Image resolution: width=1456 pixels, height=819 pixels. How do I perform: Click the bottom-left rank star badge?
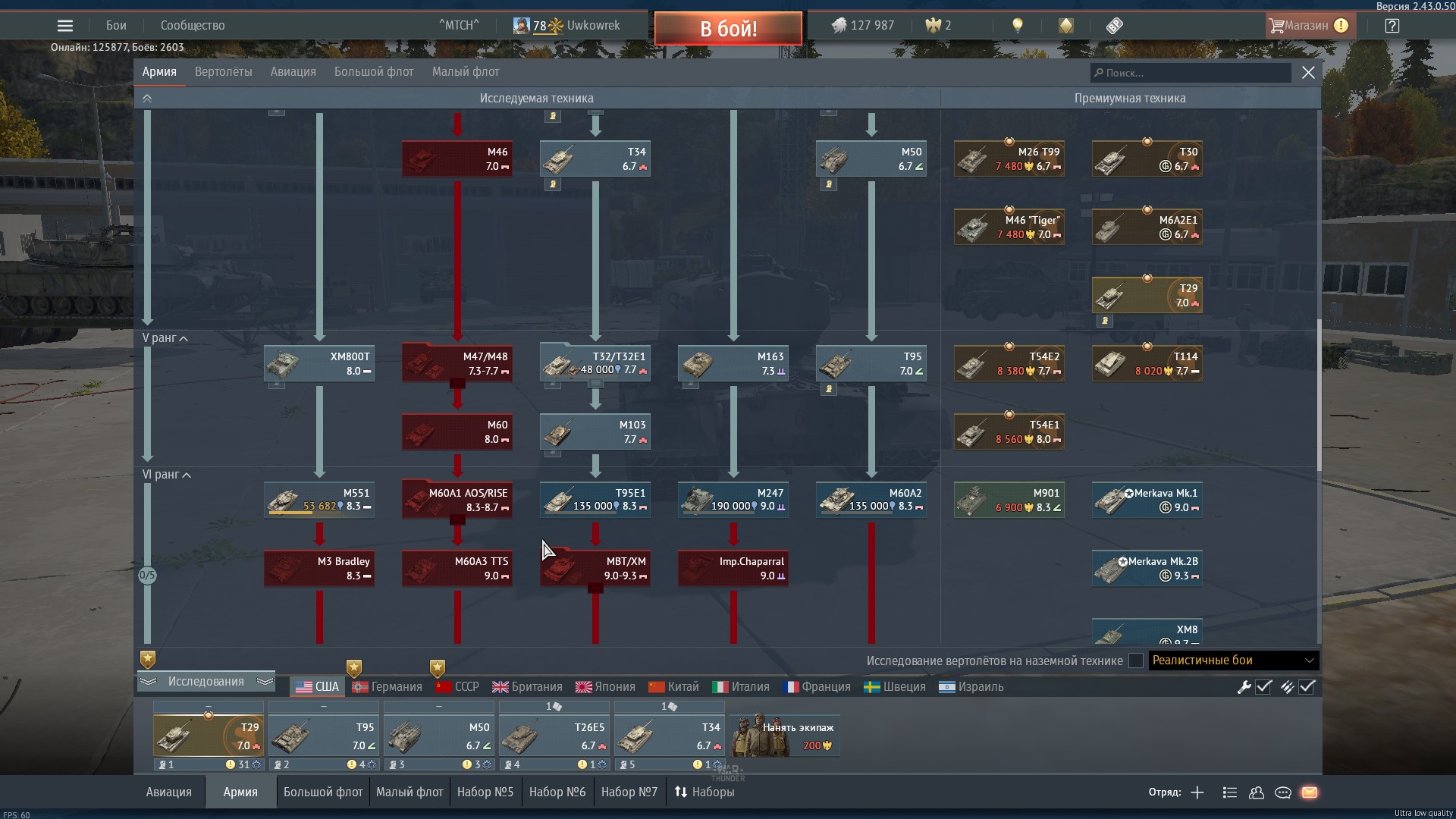[148, 660]
